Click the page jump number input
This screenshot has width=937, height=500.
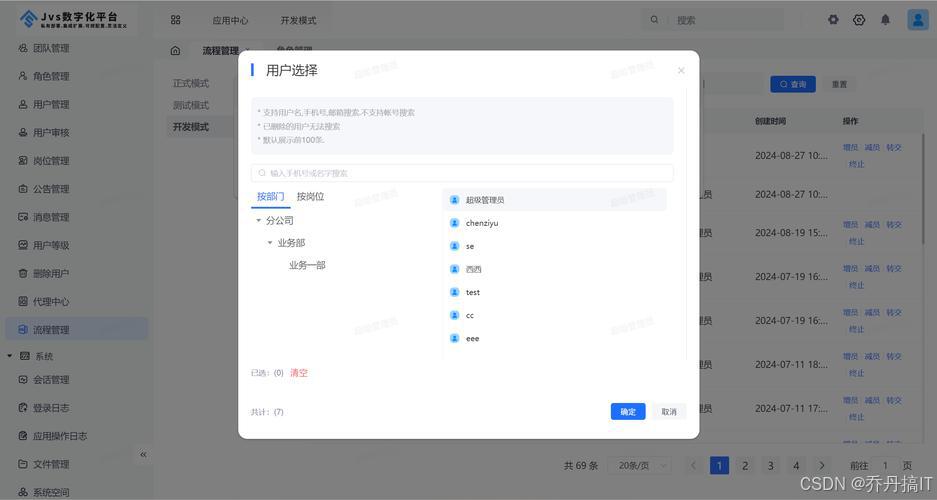(x=885, y=465)
